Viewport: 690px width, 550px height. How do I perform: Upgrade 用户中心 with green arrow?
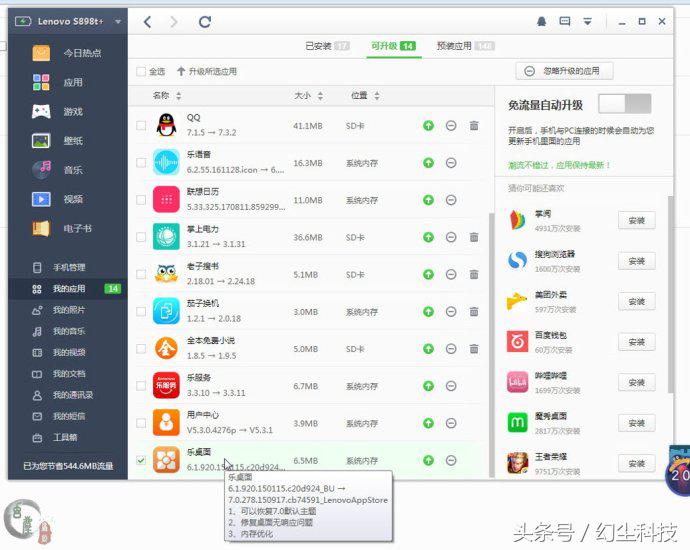pyautogui.click(x=428, y=423)
